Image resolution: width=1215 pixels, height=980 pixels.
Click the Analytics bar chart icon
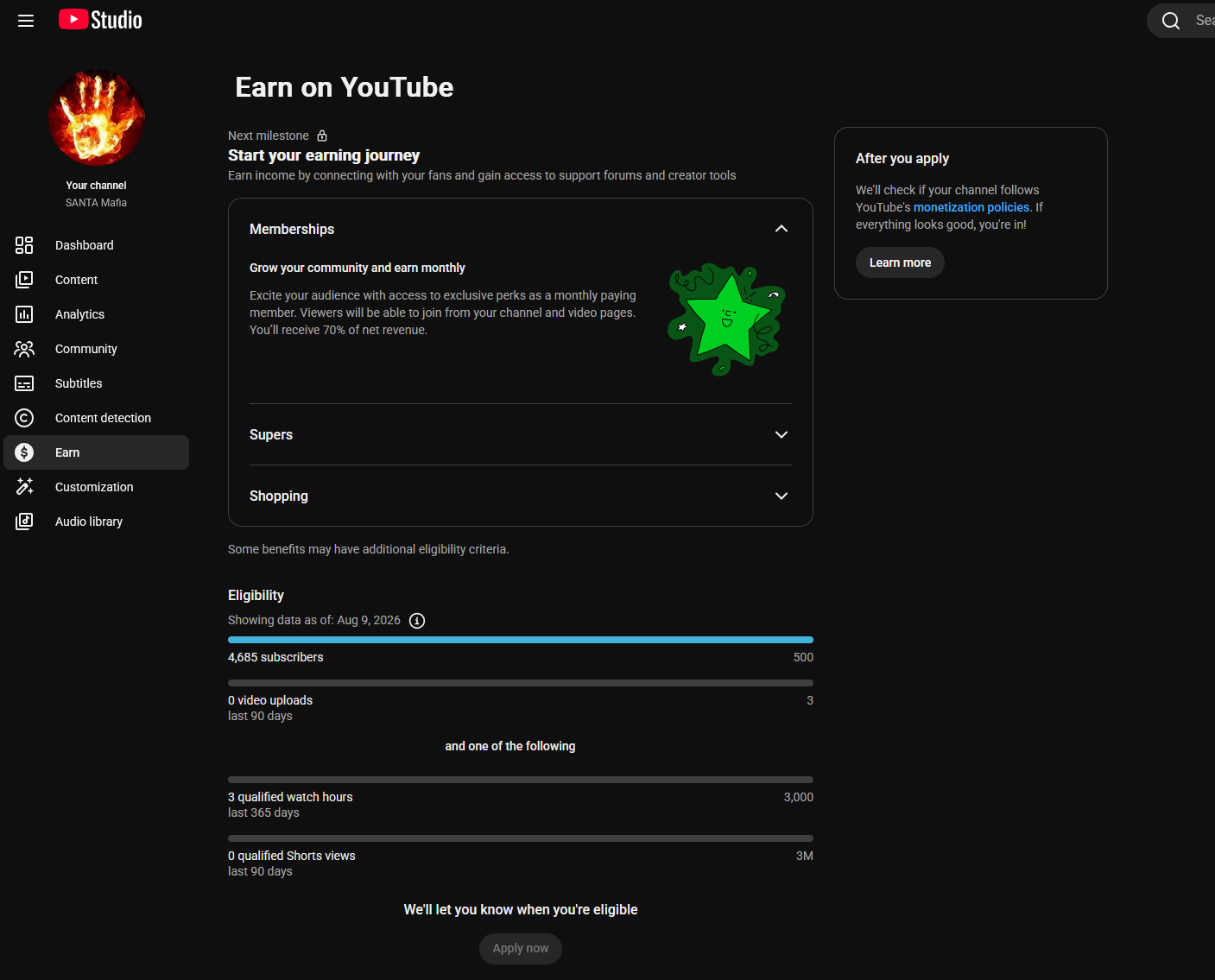point(24,314)
